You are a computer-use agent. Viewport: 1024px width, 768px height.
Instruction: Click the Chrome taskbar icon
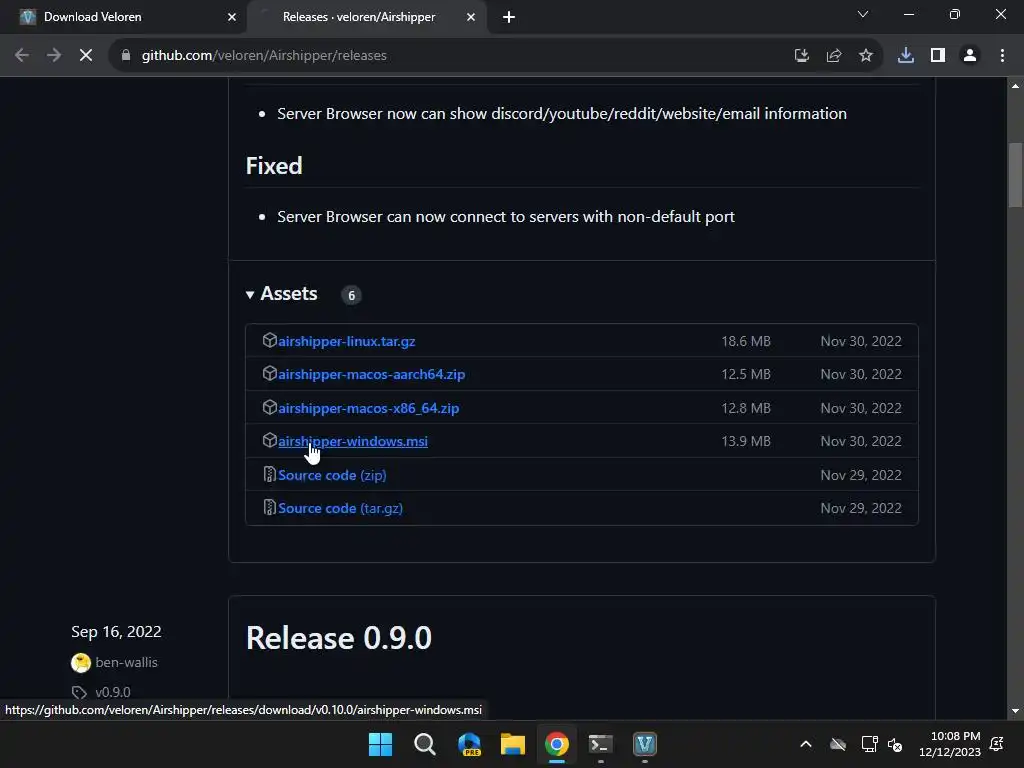tap(556, 744)
